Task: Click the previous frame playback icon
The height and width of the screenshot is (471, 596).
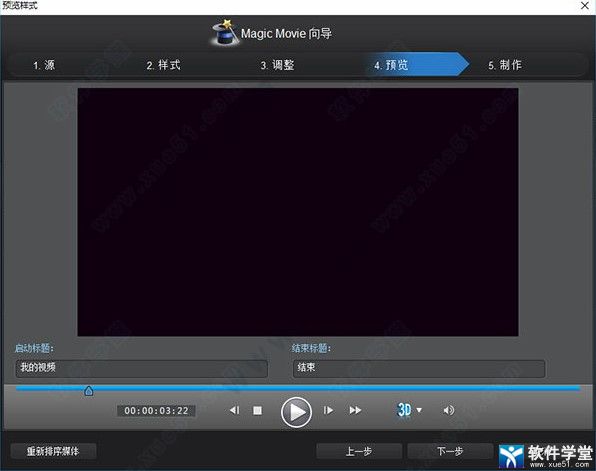Action: [235, 410]
